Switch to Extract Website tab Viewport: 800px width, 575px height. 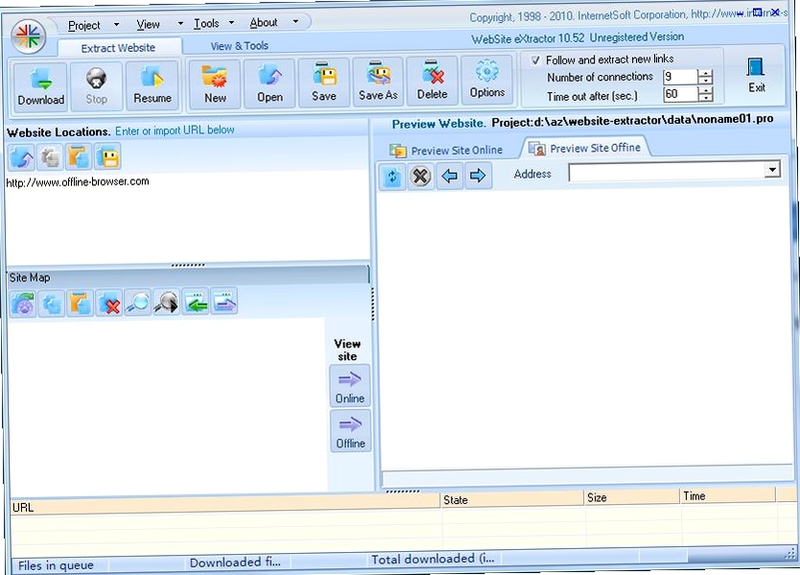coord(118,47)
